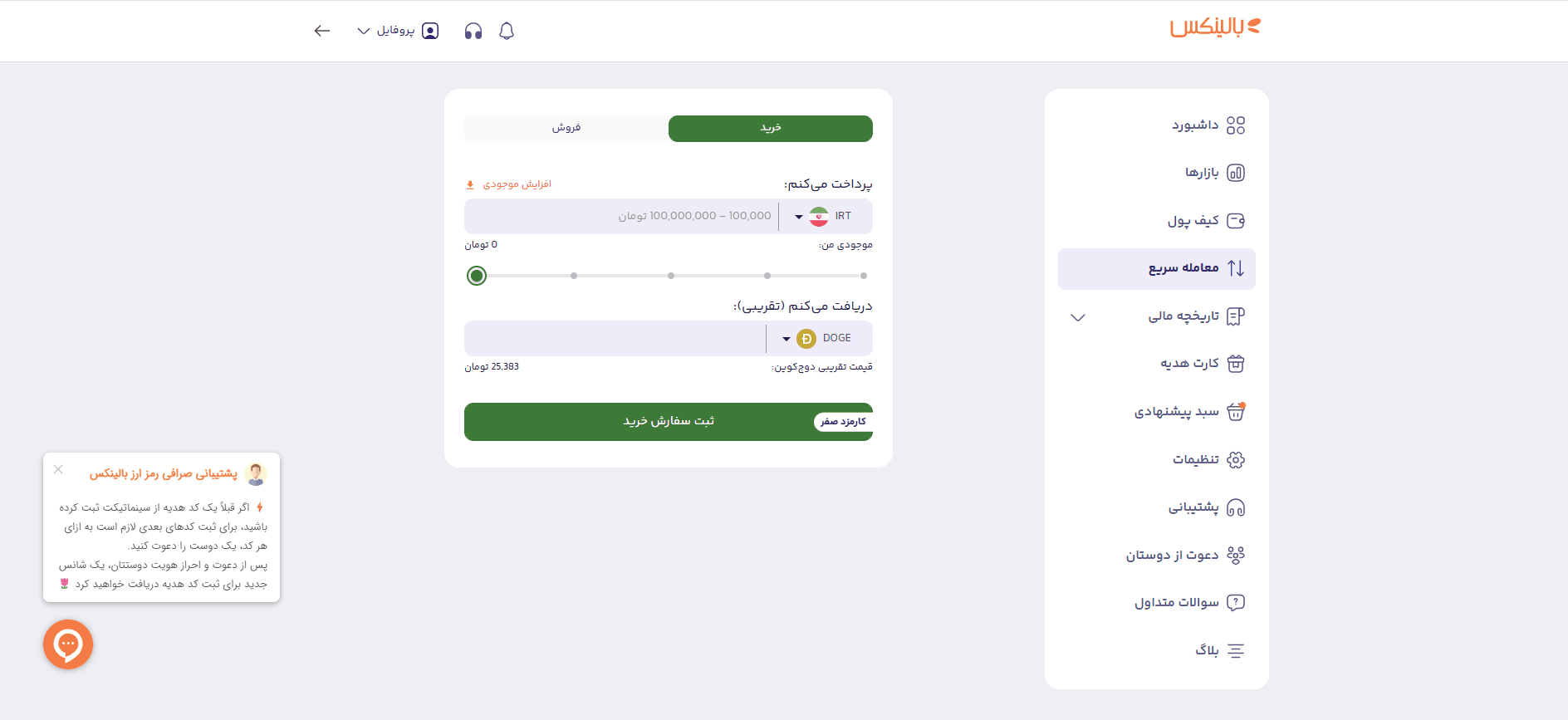Open the DOGE coin selector
The width and height of the screenshot is (1568, 720).
818,338
